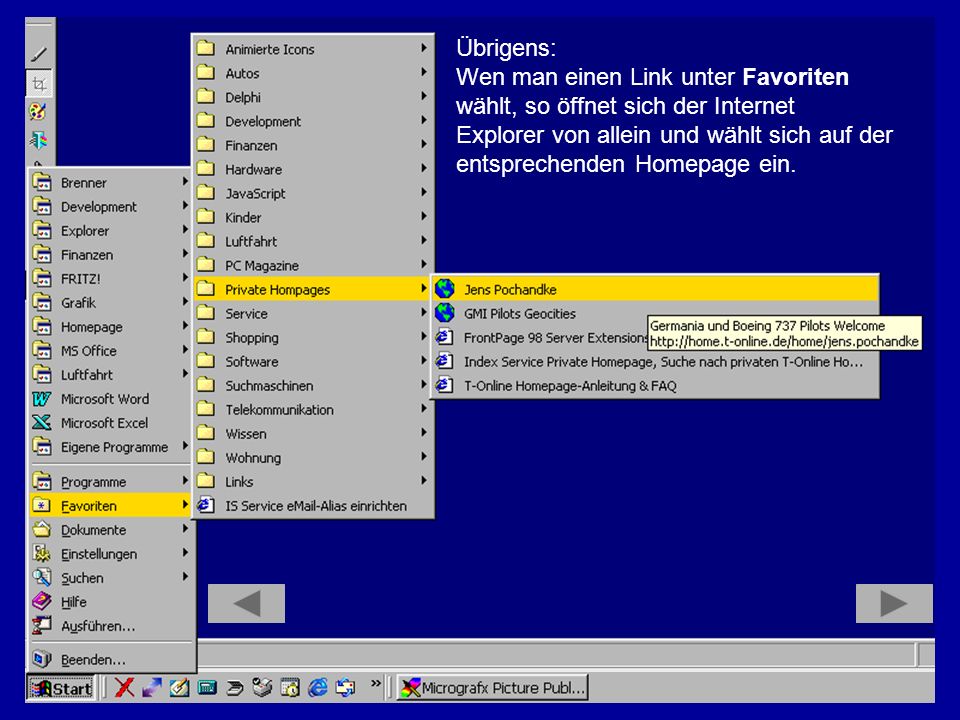Open the Delphi favorites folder
Viewport: 960px width, 720px height.
[312, 97]
